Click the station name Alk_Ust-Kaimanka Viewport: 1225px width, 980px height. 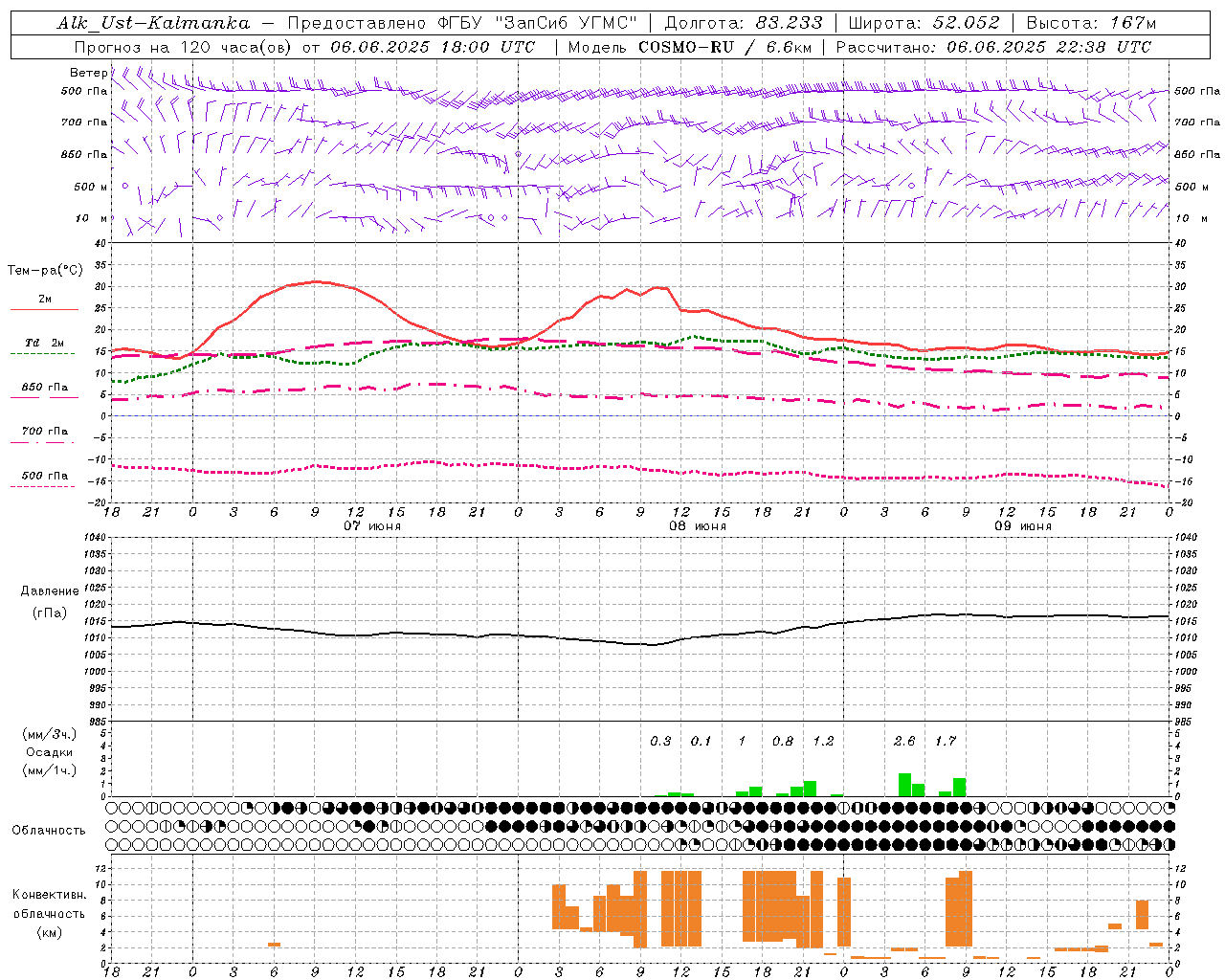[x=153, y=23]
